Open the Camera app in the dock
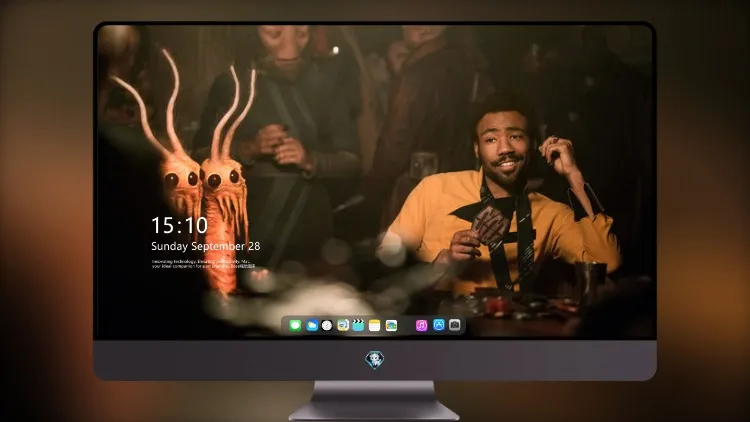The image size is (750, 422). click(455, 325)
